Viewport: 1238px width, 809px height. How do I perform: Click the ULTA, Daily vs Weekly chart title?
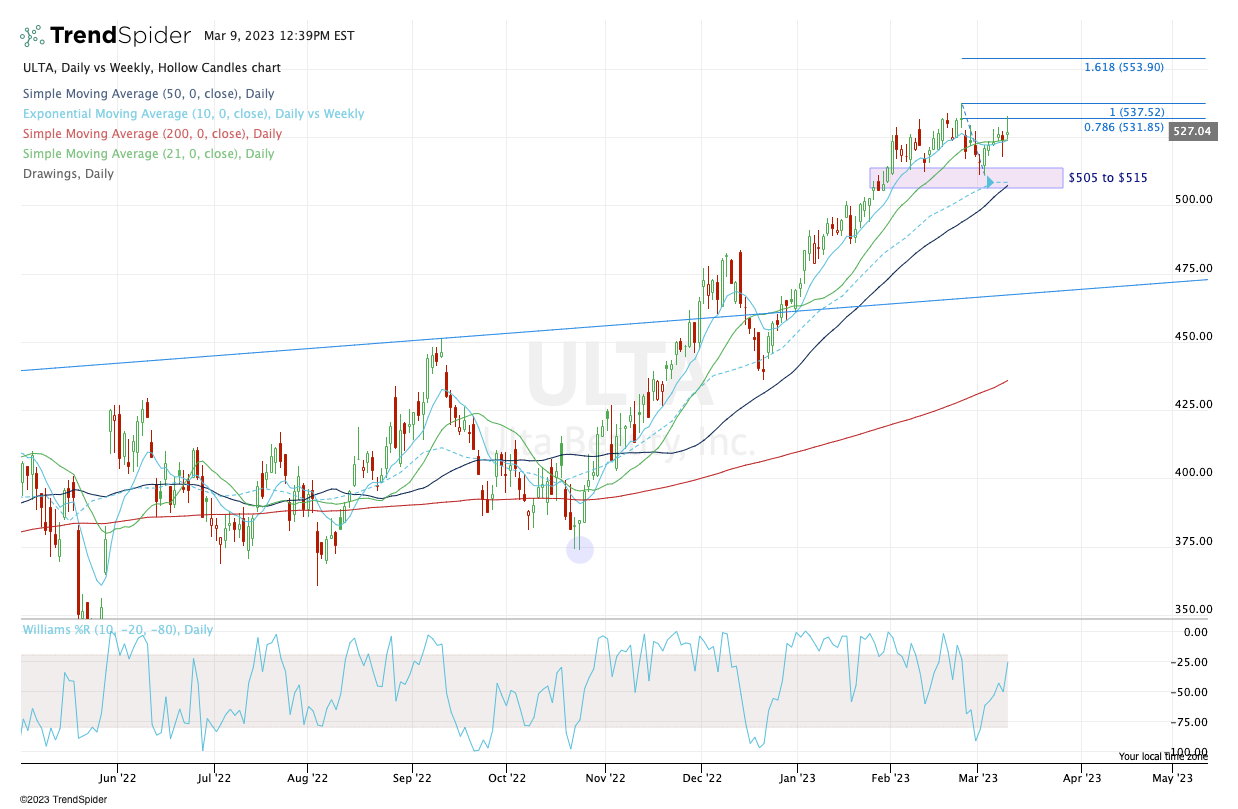(x=152, y=68)
